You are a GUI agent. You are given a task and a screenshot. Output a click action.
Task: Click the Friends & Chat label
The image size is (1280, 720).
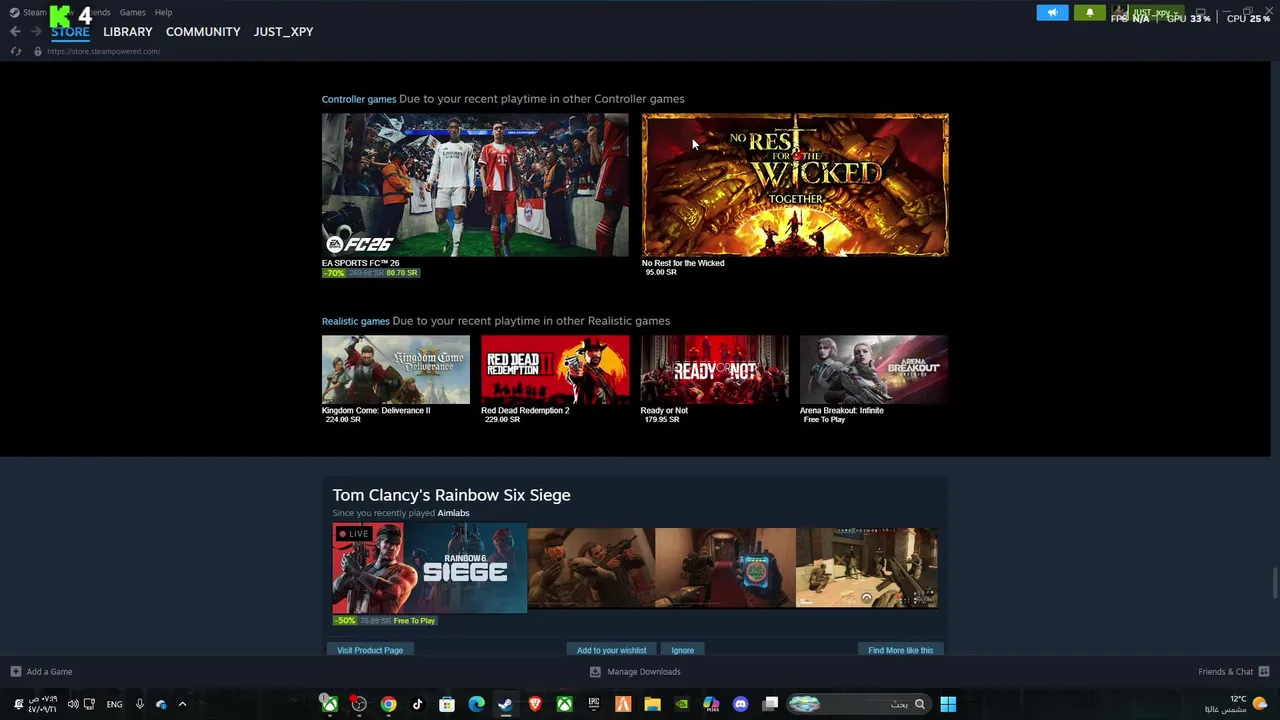(x=1225, y=672)
